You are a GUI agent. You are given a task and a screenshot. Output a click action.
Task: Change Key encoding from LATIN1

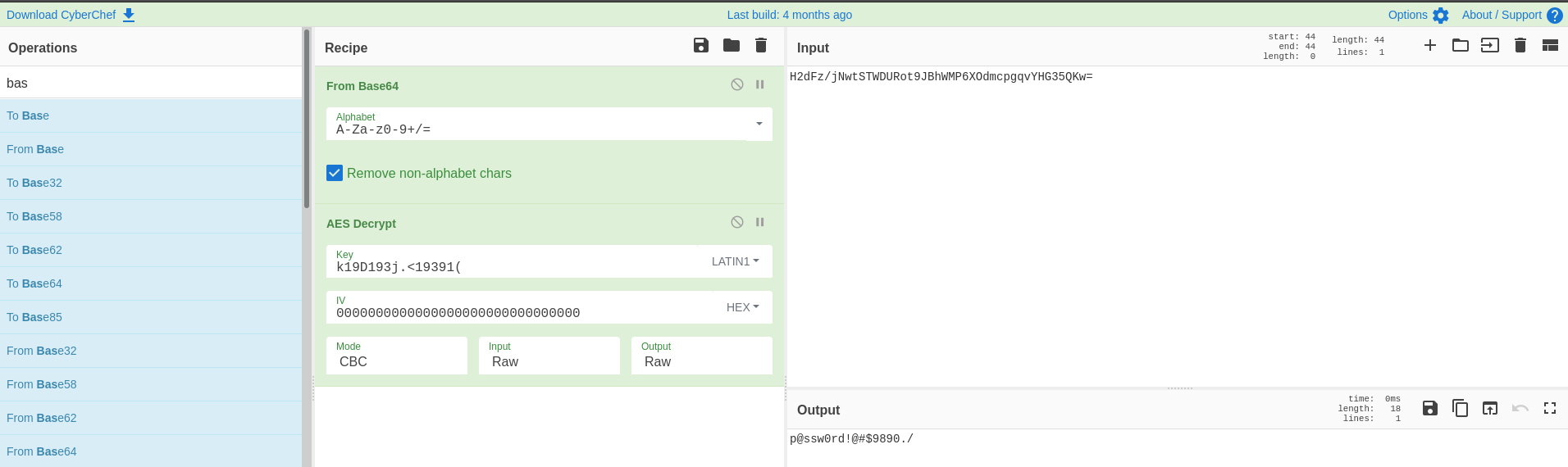(x=735, y=261)
